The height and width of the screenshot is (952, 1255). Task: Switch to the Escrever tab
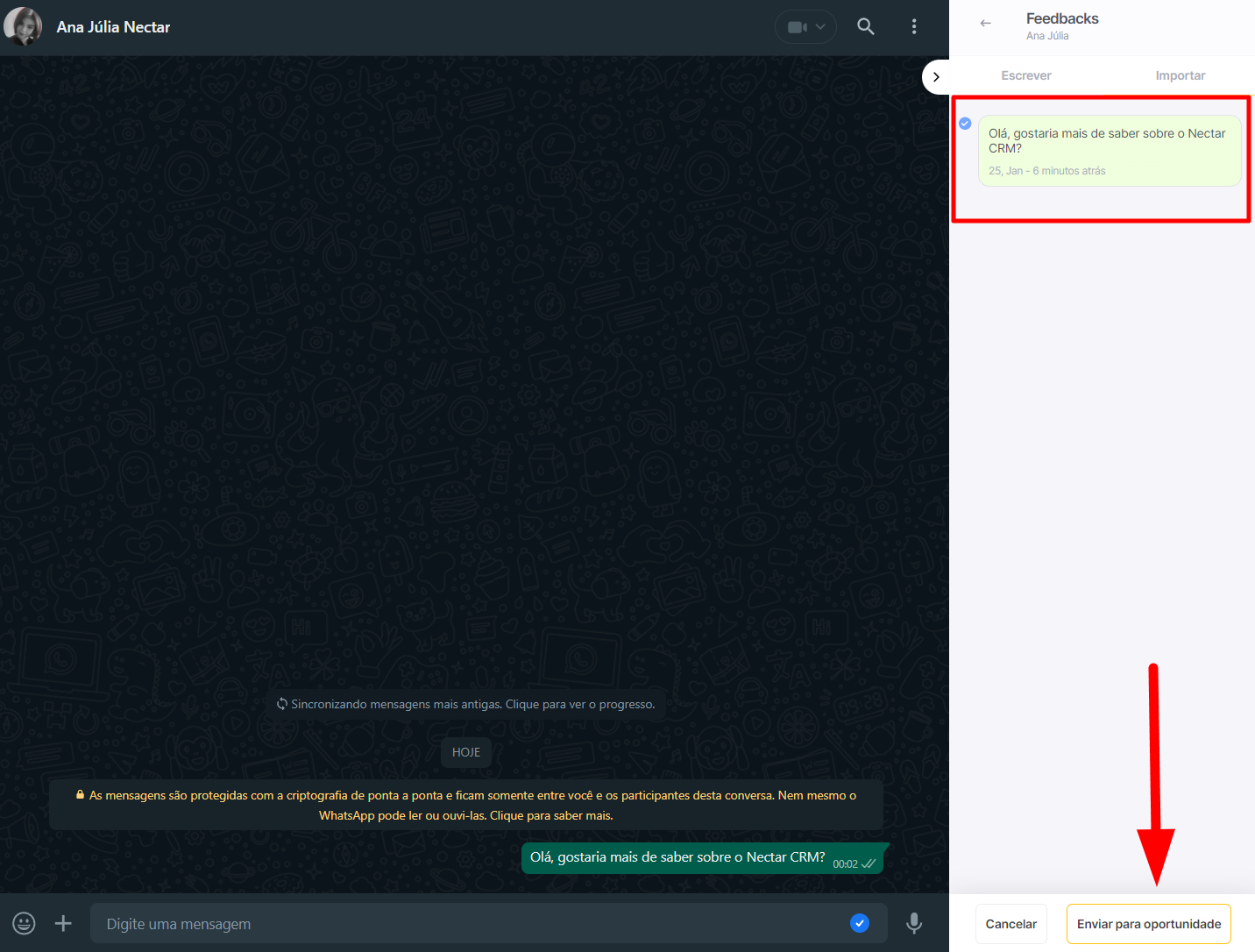pos(1026,75)
